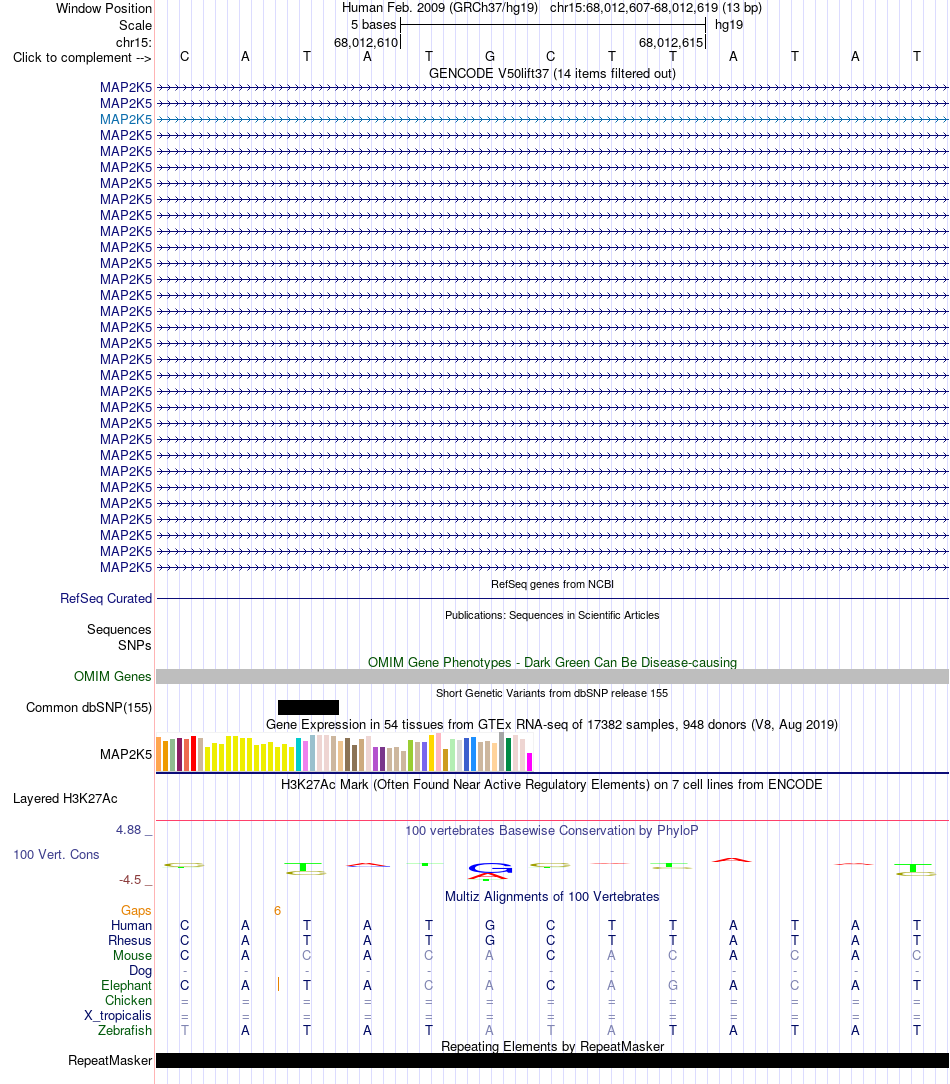Click 'Basewise Conservation by PhyloP' title
Viewport: 950px width, 1084px height.
click(552, 830)
